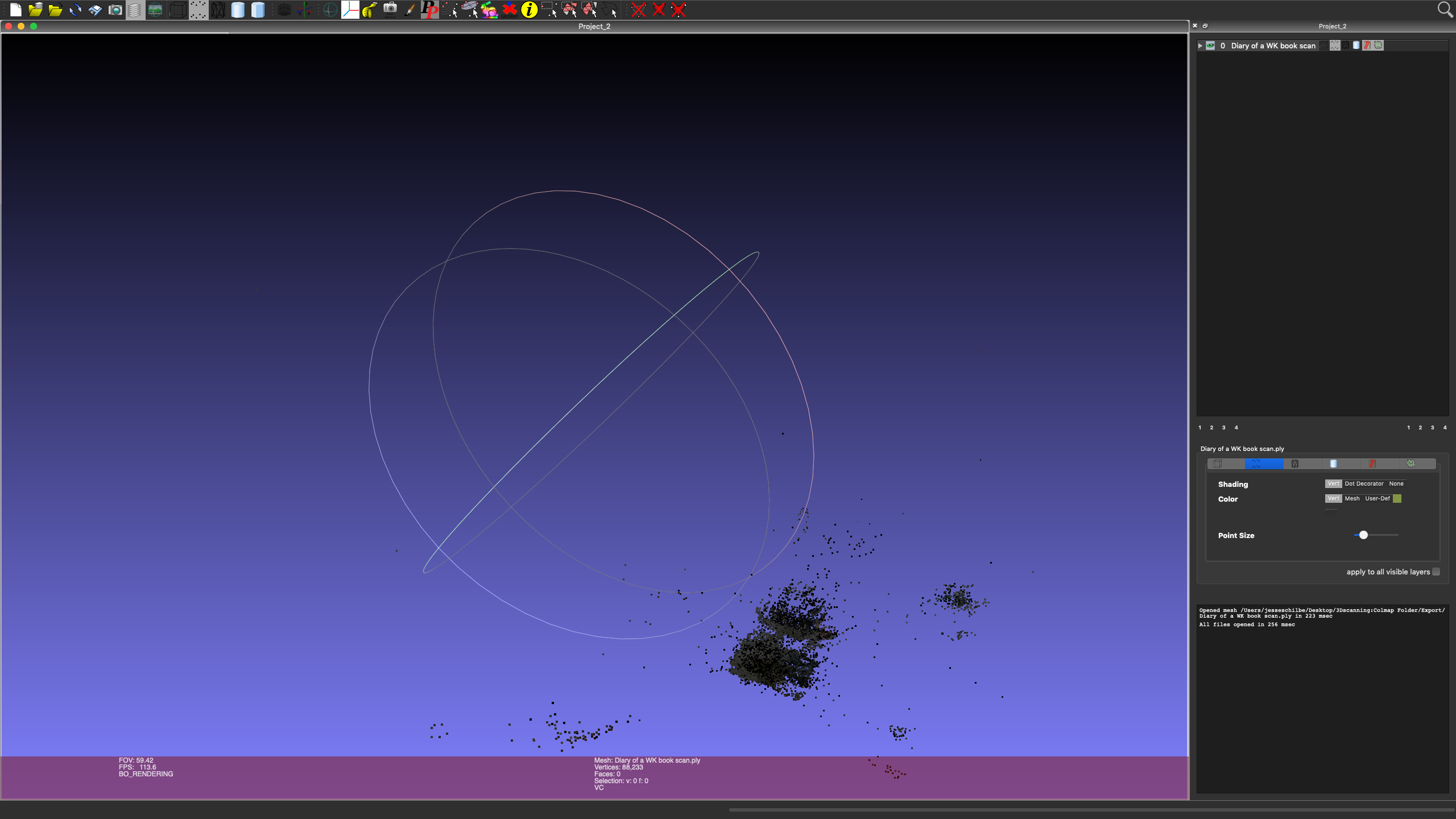Open the Measuring tape tool
The height and width of the screenshot is (819, 1456).
point(370,10)
